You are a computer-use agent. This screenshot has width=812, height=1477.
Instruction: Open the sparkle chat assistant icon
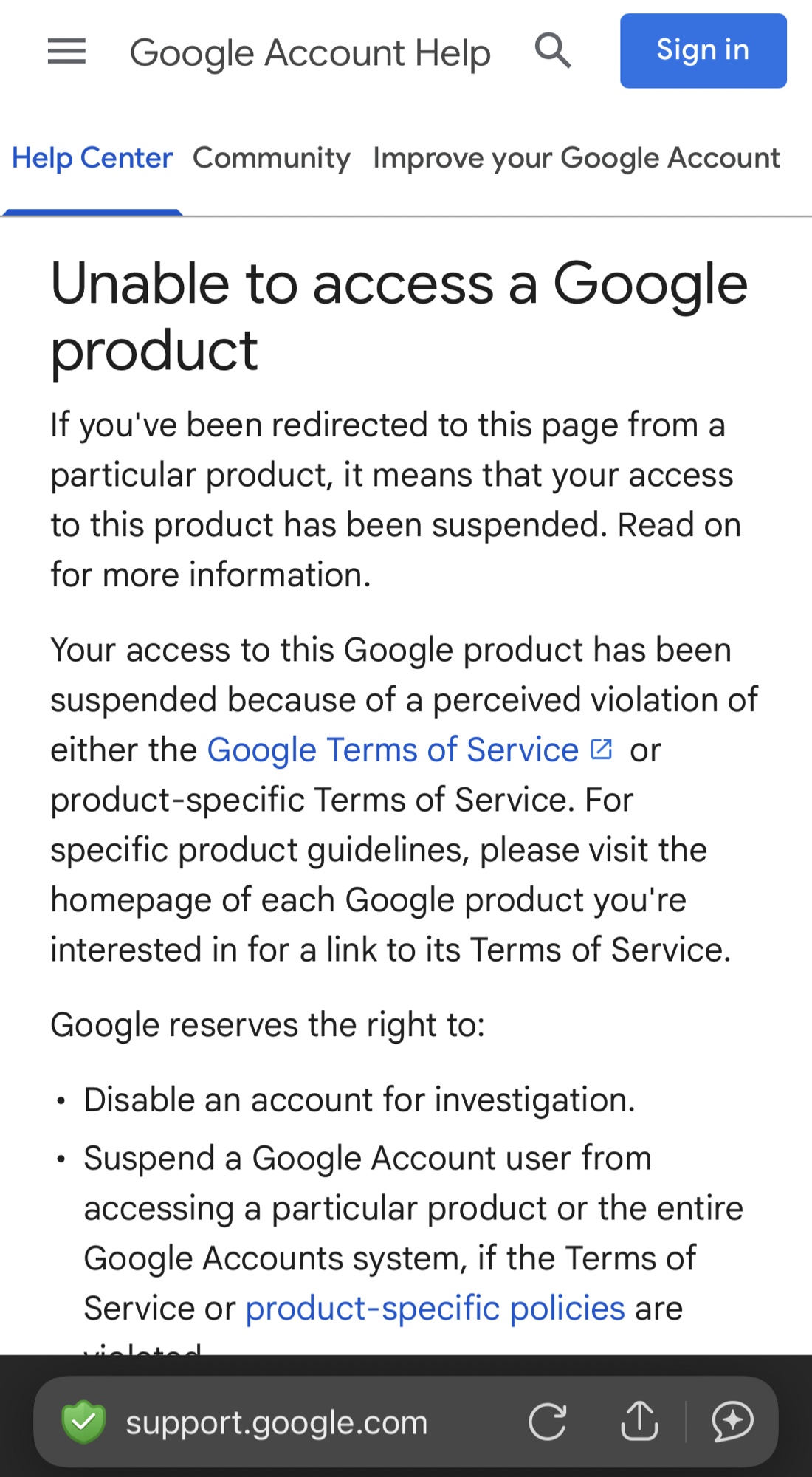click(x=732, y=1421)
